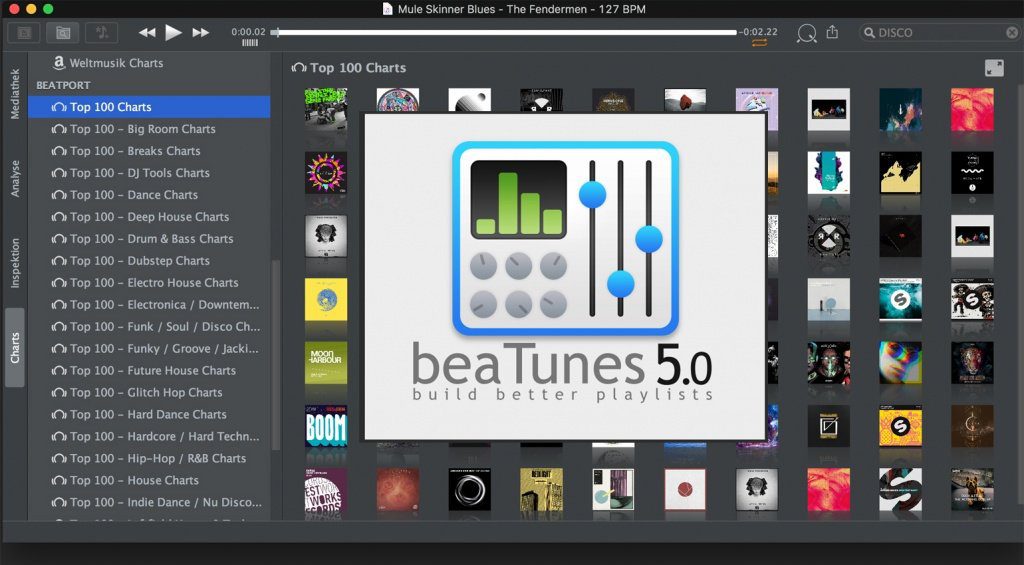
Task: Click headphone icon in the Top 100 Charts heading
Action: coord(299,67)
